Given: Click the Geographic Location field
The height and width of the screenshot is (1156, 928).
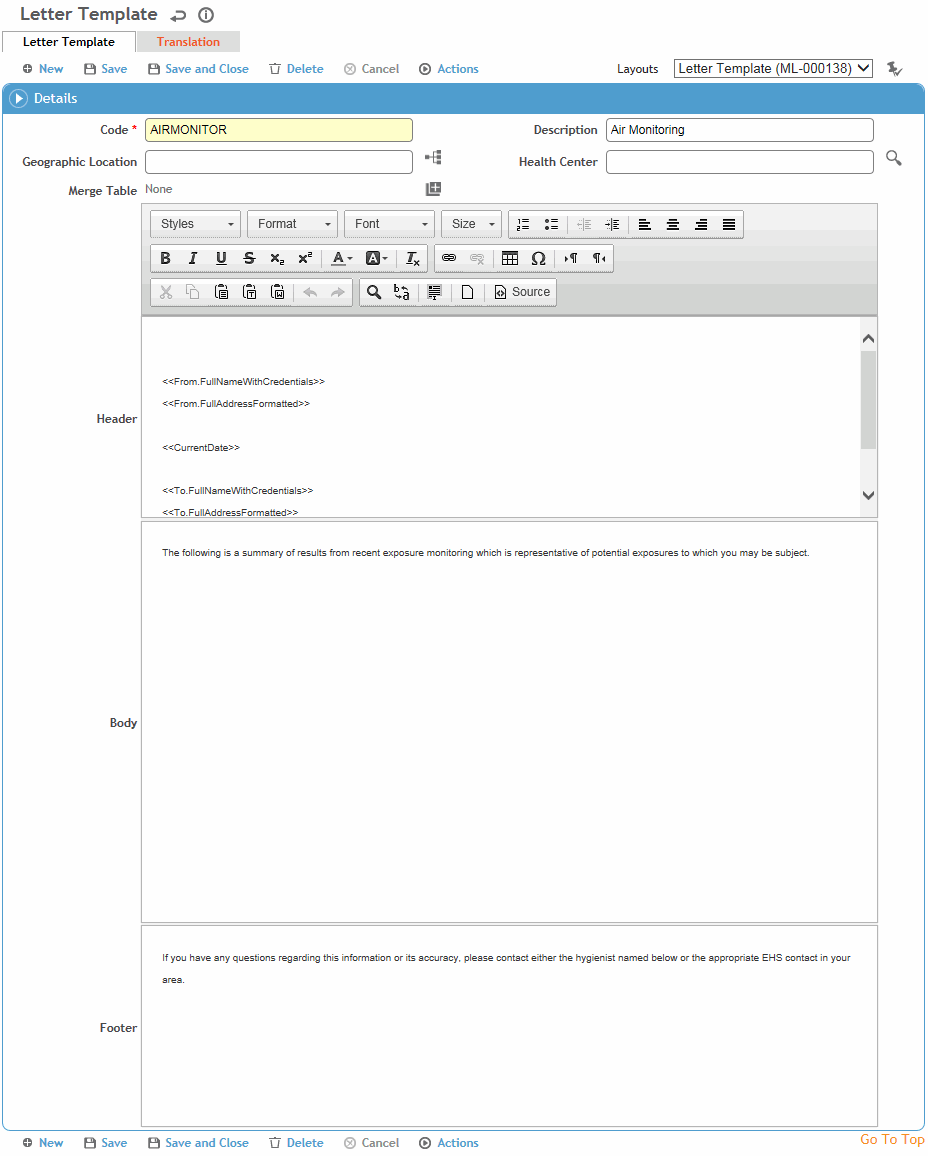Looking at the screenshot, I should pyautogui.click(x=279, y=162).
